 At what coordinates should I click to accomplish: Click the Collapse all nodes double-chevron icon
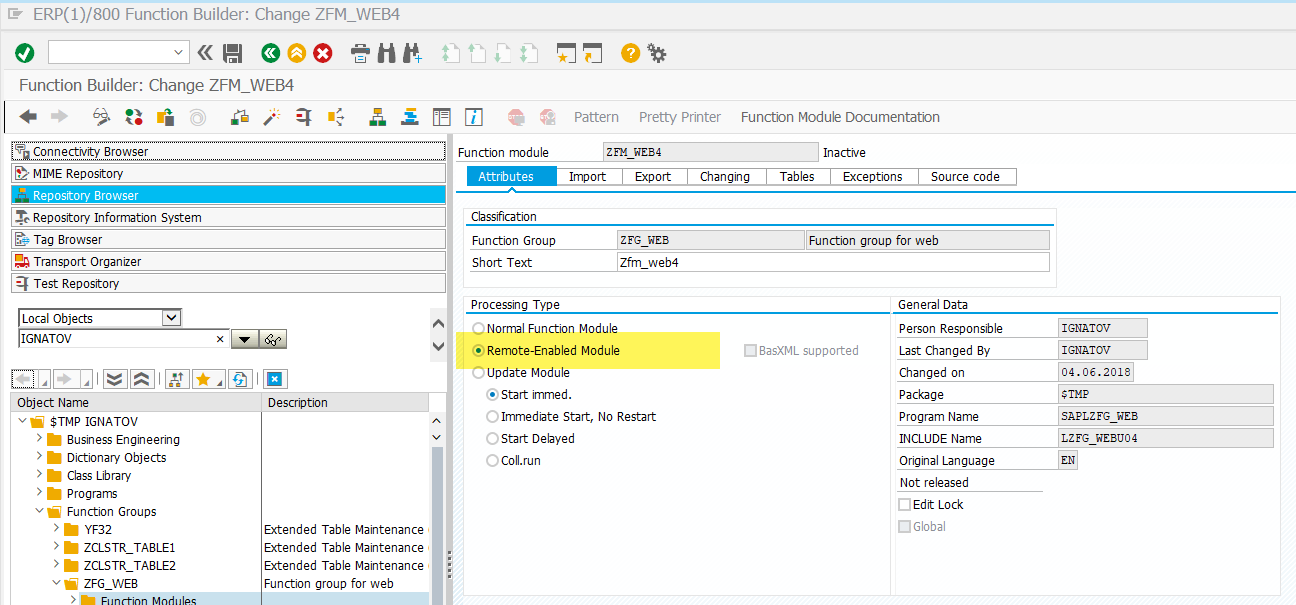[x=141, y=379]
